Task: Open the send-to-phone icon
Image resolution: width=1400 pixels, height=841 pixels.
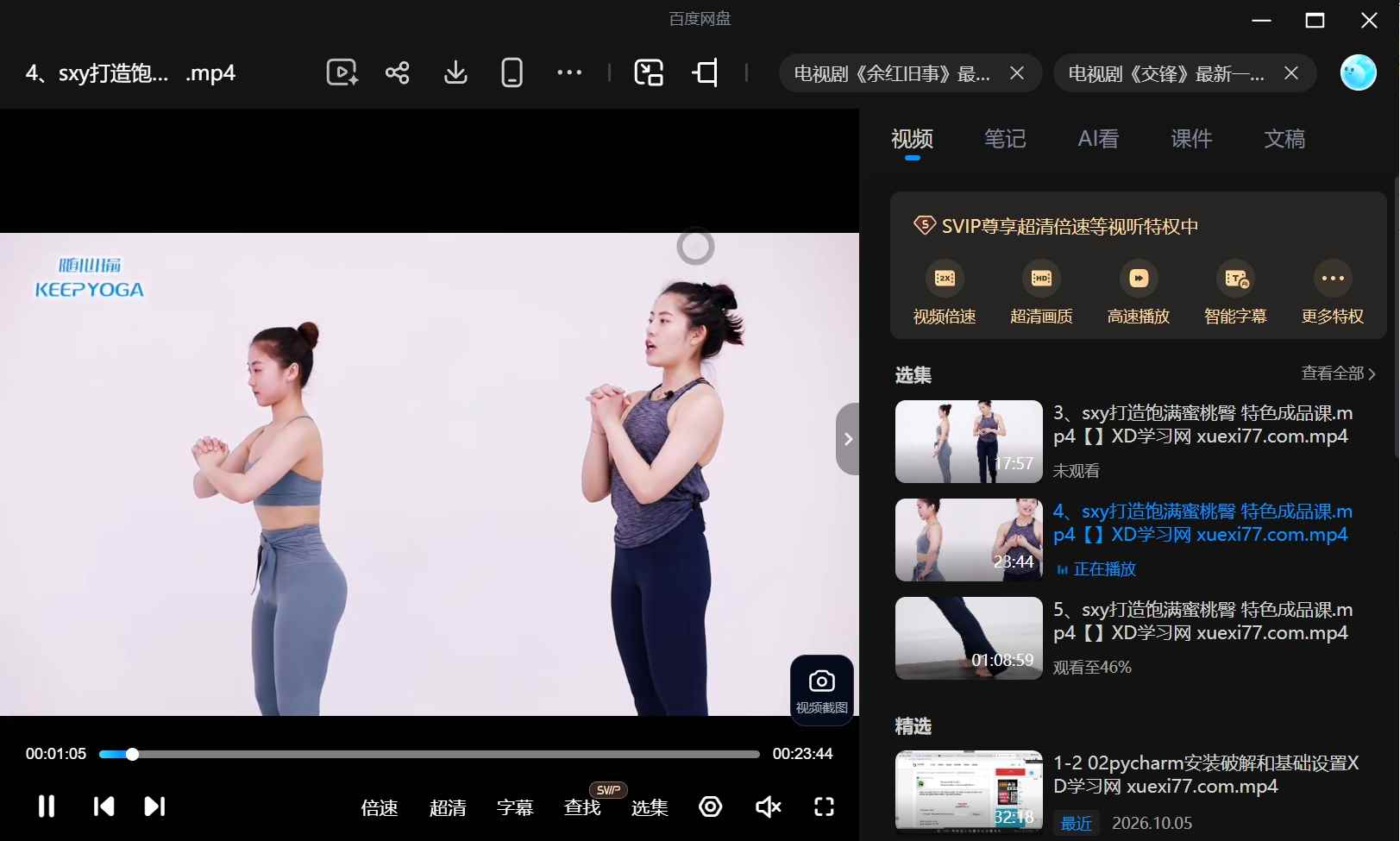Action: 512,73
